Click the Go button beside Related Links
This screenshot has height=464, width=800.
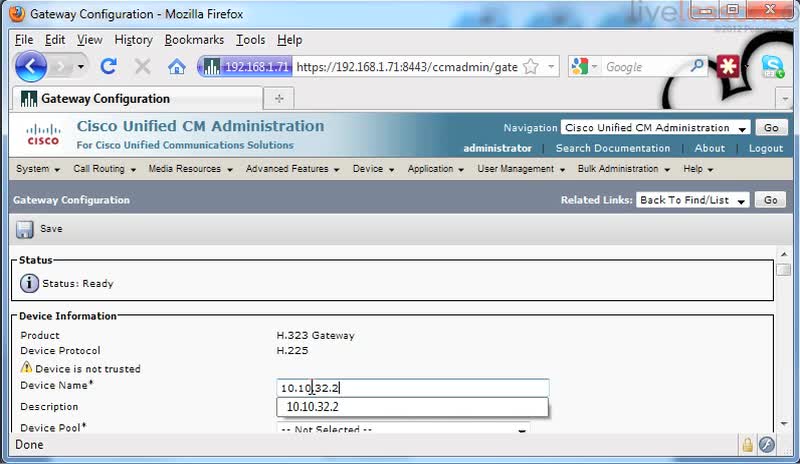click(770, 200)
